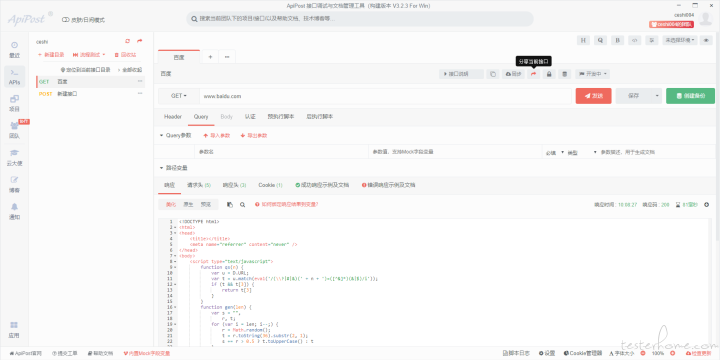The image size is (720, 360).
Task: Click the trash delete icon beside lock
Action: coord(565,74)
